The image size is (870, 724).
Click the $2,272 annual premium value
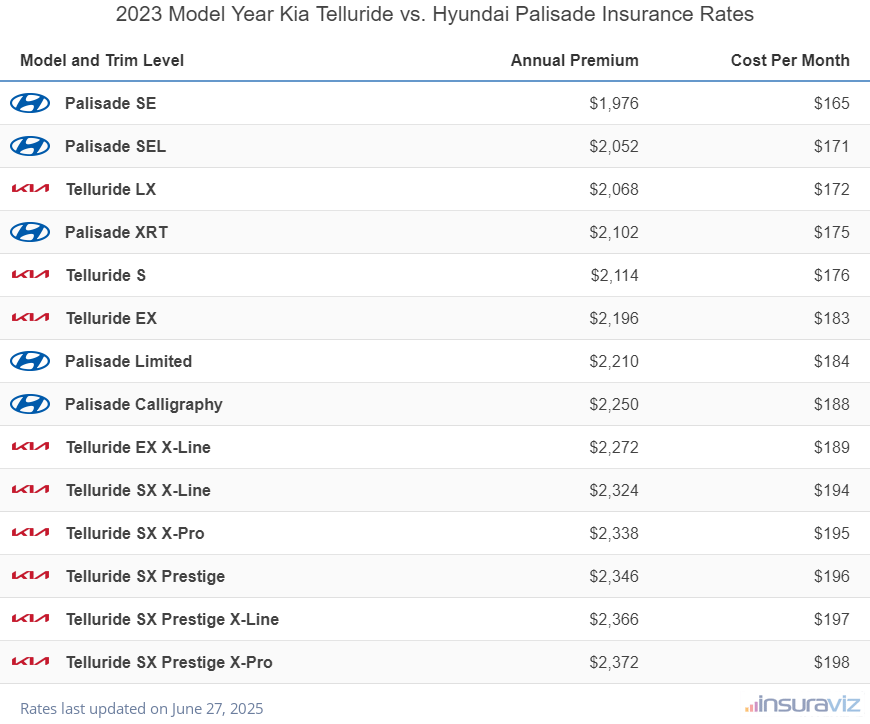pos(614,447)
